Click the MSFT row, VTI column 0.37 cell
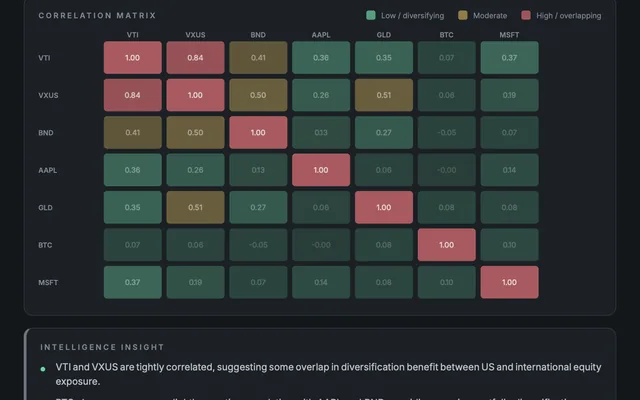 point(133,282)
